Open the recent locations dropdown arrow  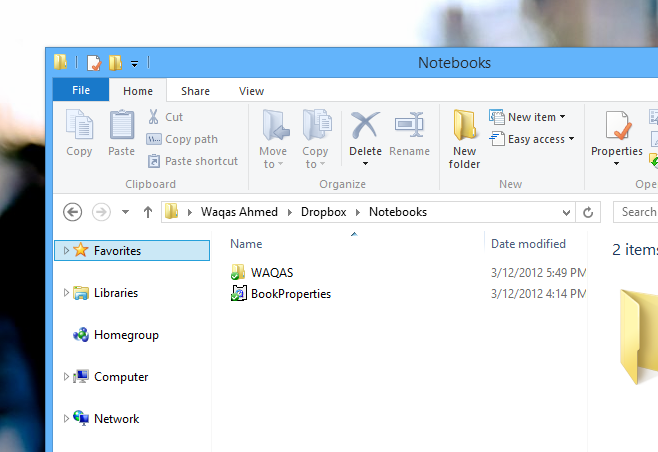pyautogui.click(x=125, y=212)
